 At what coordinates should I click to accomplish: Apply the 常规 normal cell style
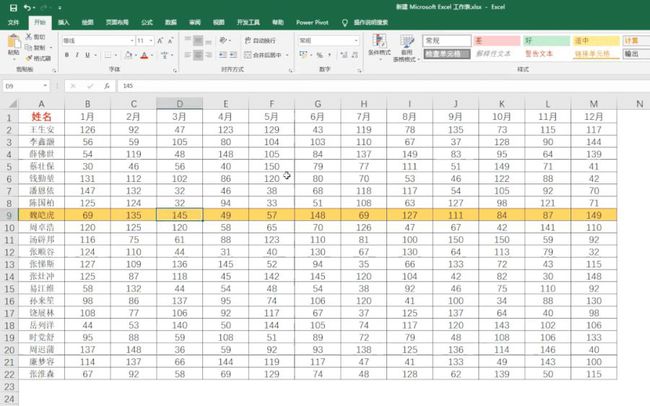click(x=447, y=41)
